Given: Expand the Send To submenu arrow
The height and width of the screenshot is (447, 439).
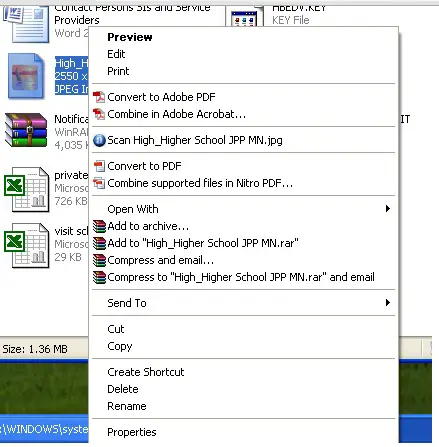Looking at the screenshot, I should click(387, 303).
